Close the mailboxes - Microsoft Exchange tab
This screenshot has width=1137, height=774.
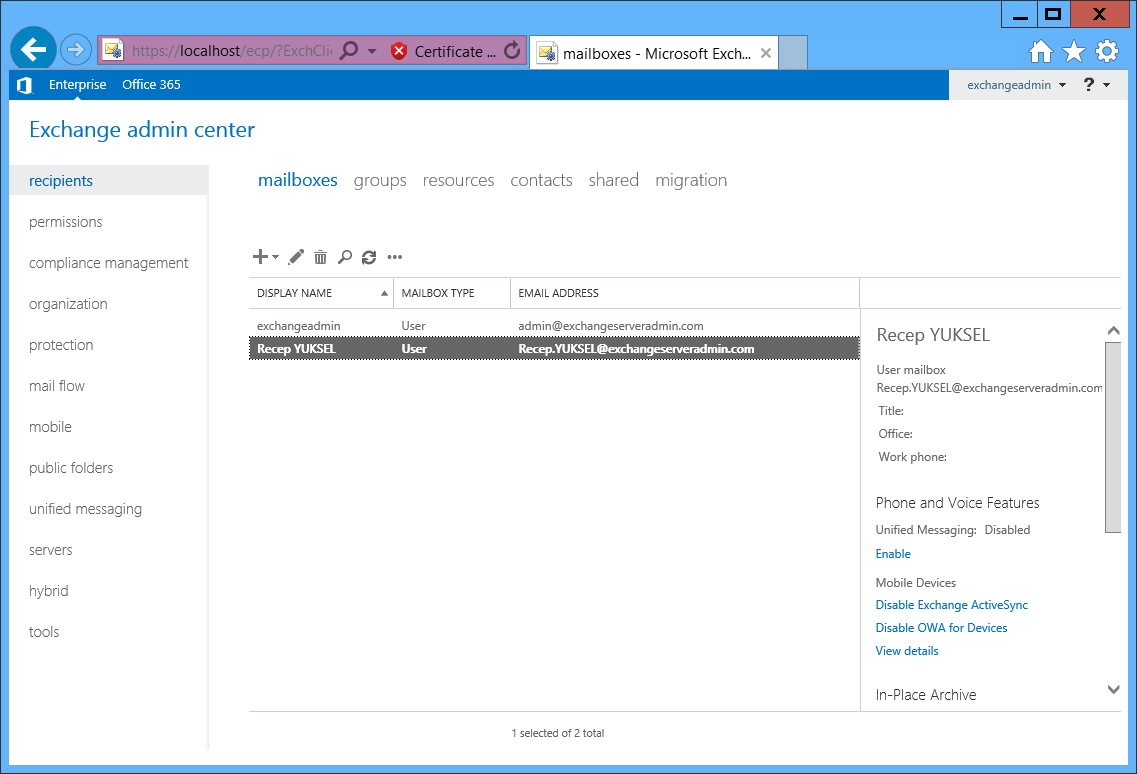point(766,53)
